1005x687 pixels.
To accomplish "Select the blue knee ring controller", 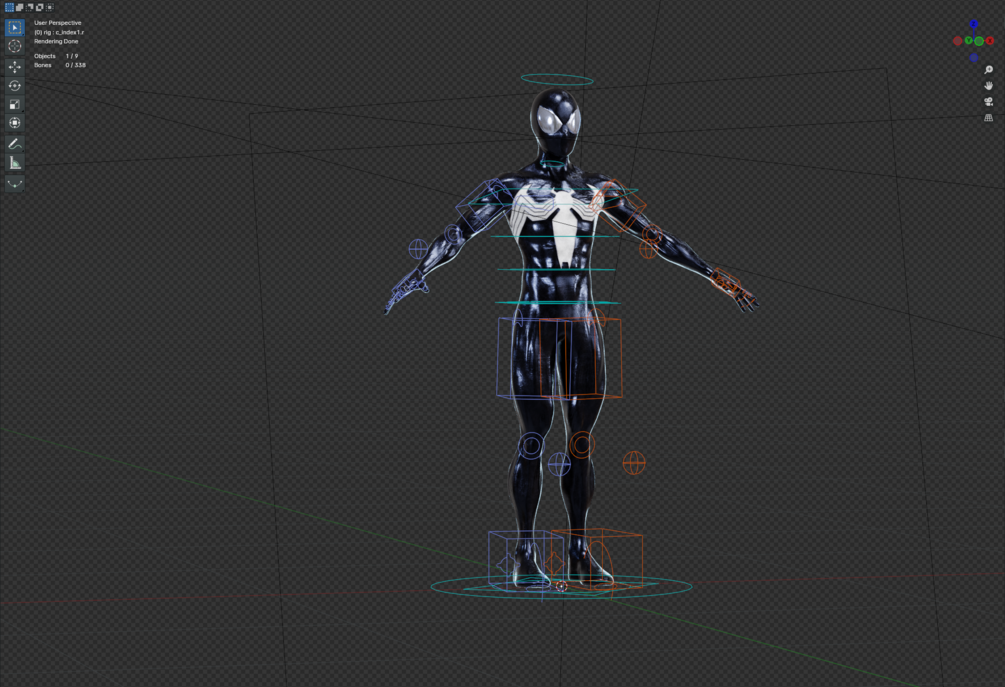I will 531,445.
